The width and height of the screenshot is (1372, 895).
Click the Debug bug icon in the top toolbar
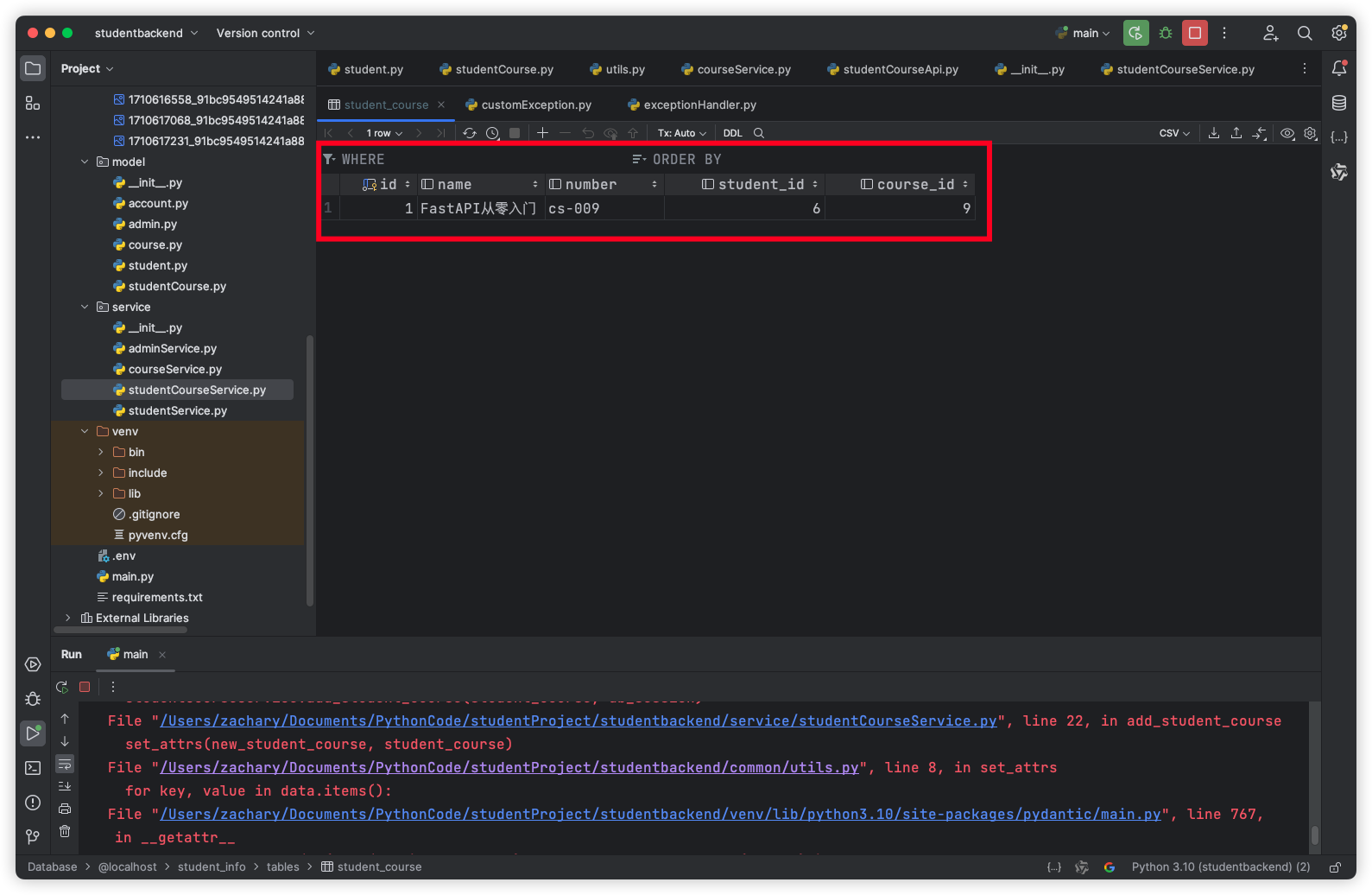click(1166, 34)
